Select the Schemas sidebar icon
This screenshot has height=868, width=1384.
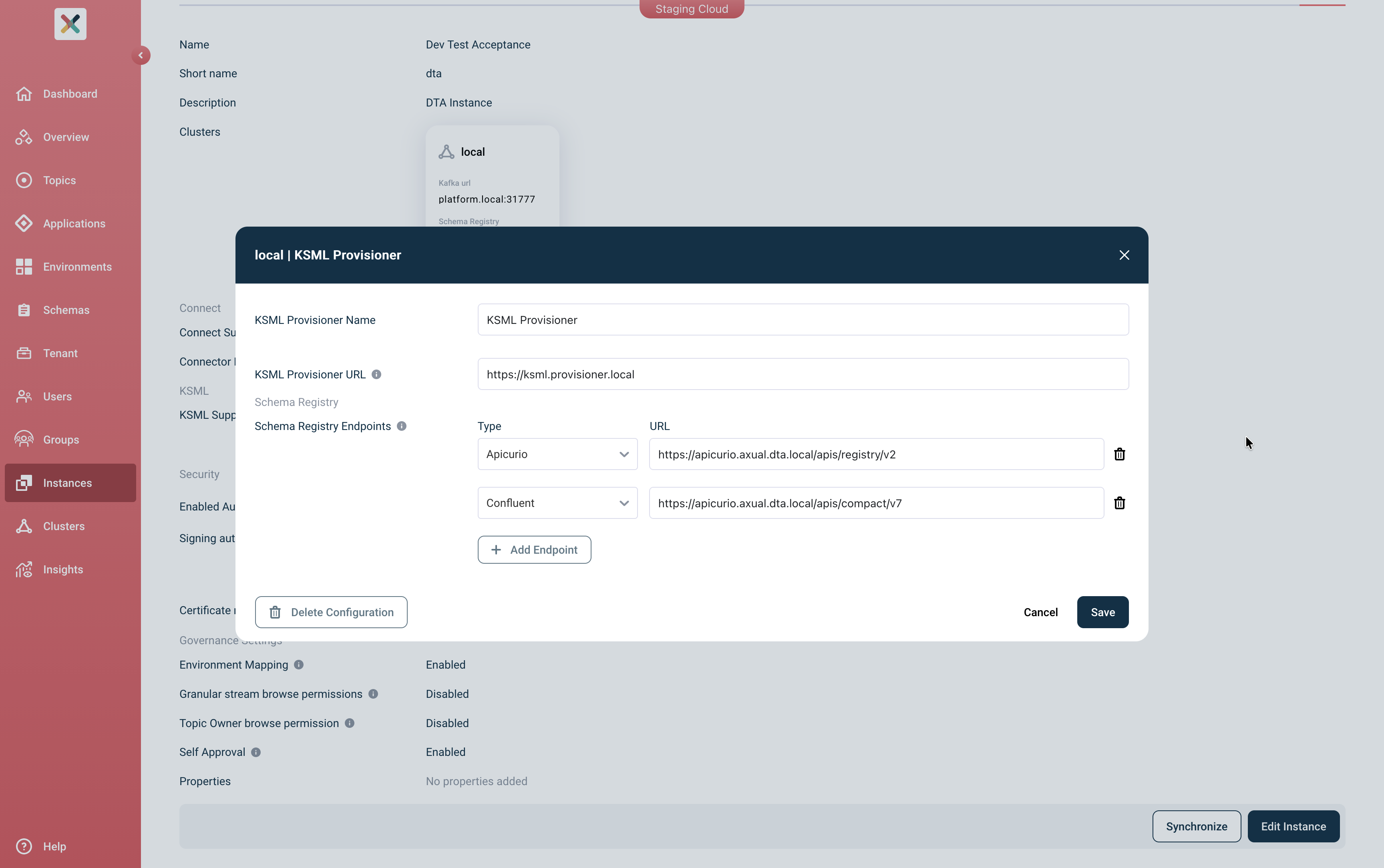[23, 309]
